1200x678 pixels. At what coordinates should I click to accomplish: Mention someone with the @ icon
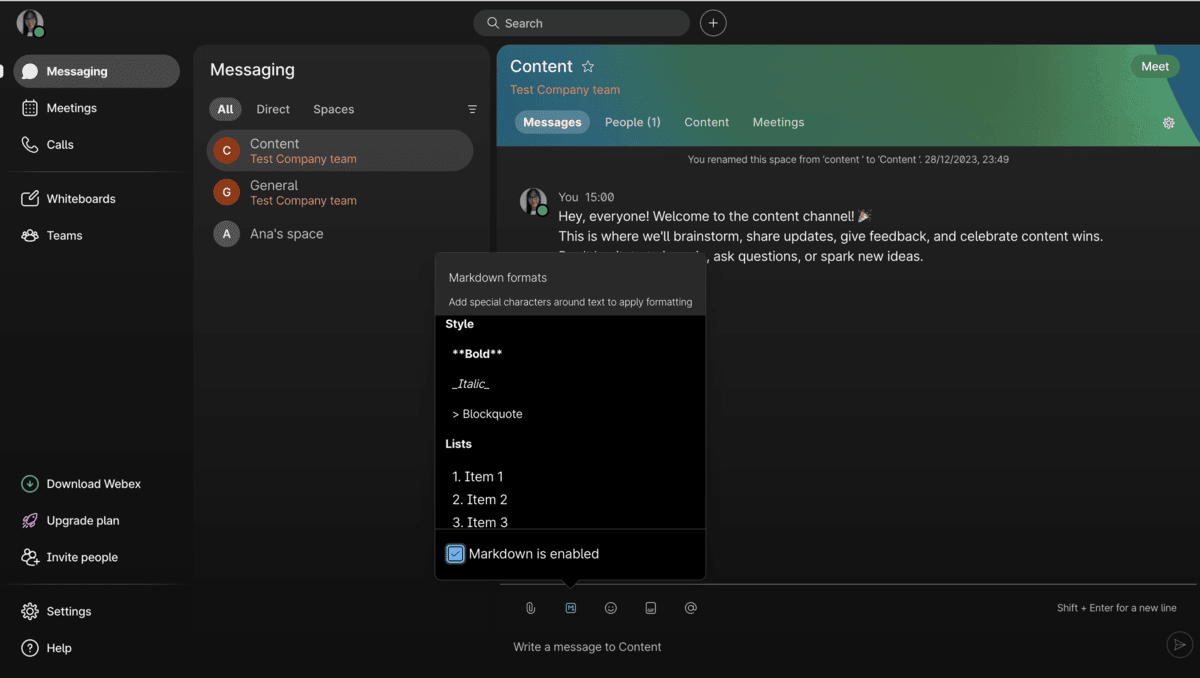tap(690, 607)
